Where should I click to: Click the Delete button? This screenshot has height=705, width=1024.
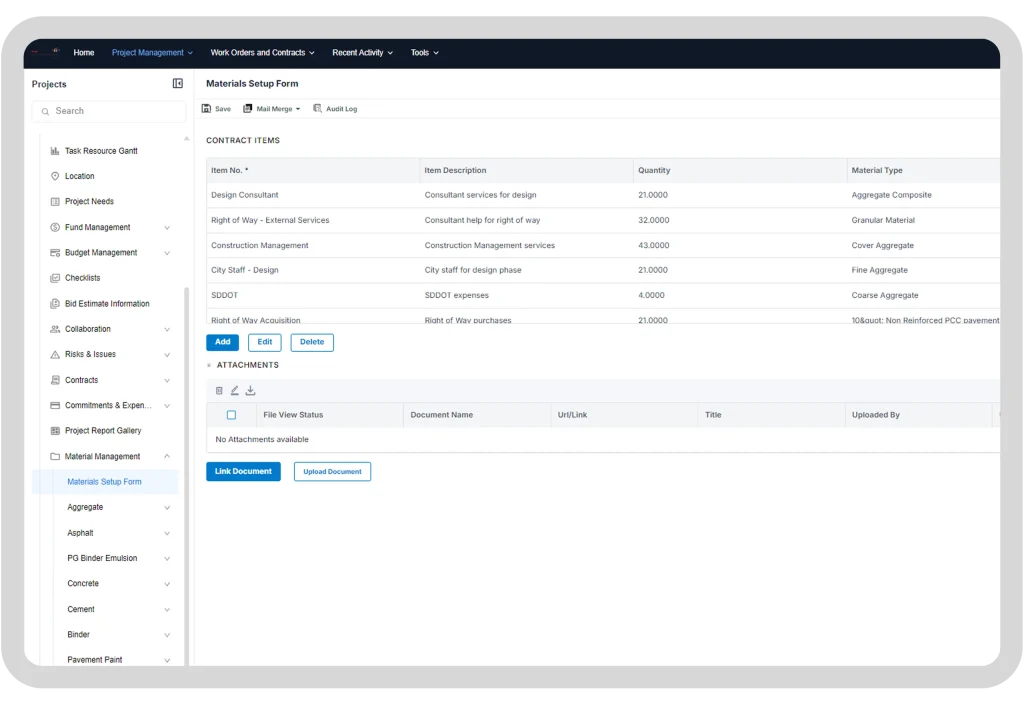(312, 342)
